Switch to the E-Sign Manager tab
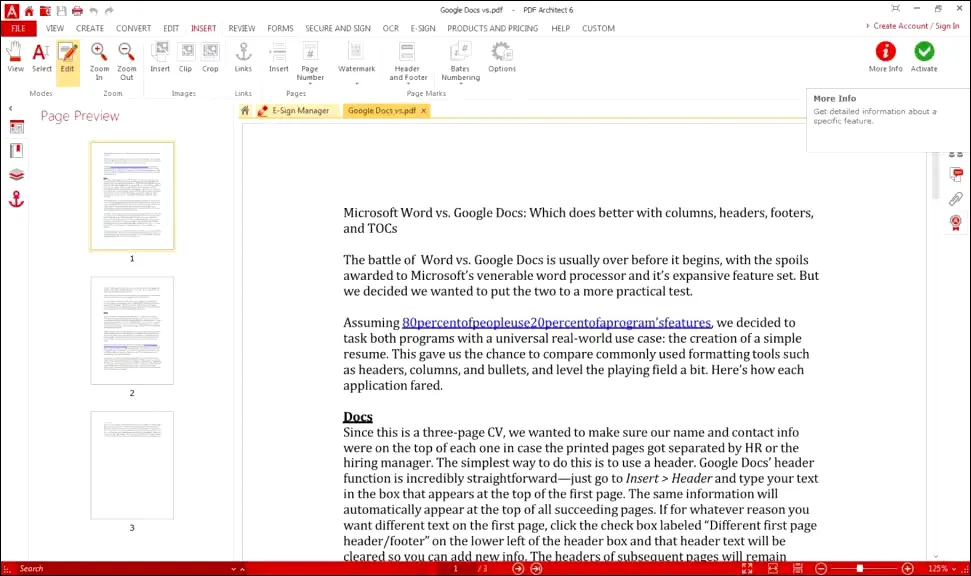The height and width of the screenshot is (576, 971). [299, 111]
